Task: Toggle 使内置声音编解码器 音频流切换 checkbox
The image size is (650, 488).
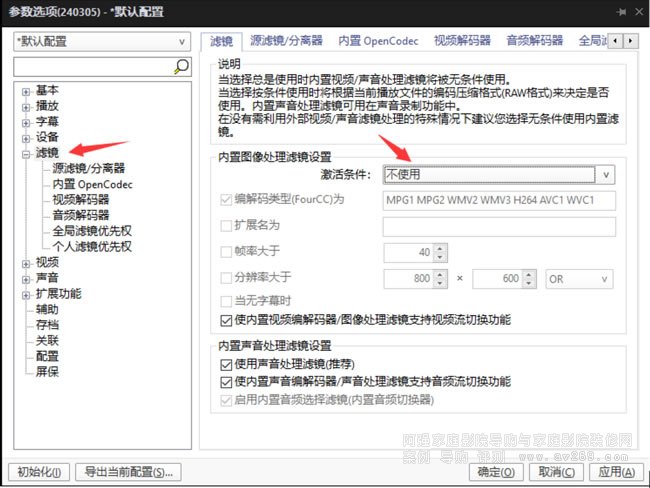Action: [x=226, y=382]
